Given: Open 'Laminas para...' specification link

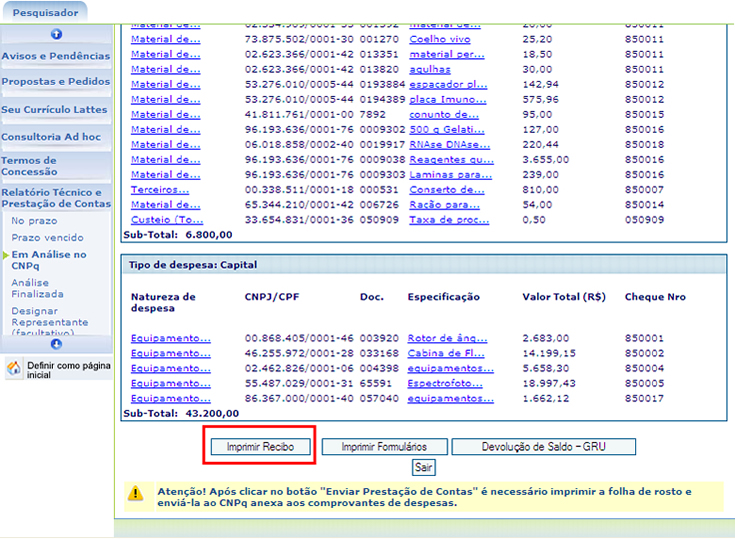Looking at the screenshot, I should [450, 174].
